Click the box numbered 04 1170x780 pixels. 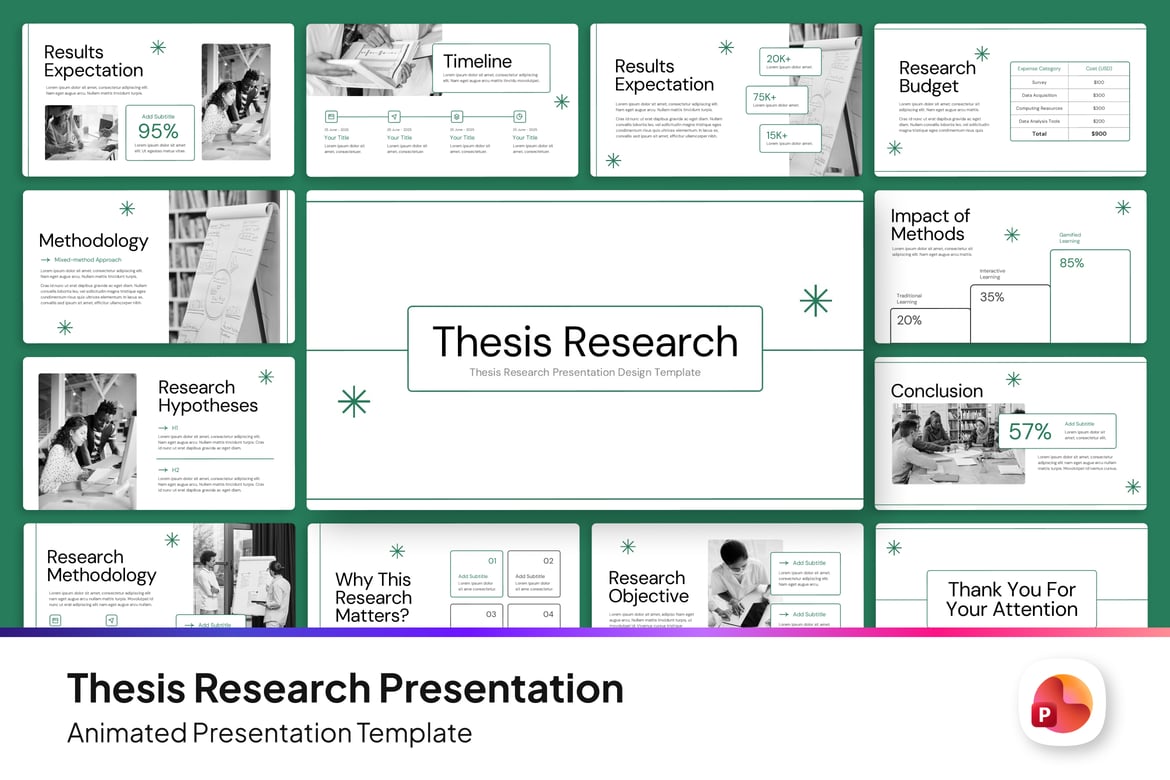[534, 616]
